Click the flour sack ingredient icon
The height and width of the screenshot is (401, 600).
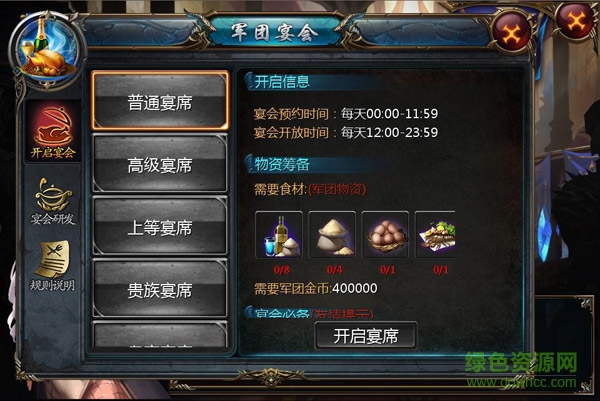point(332,235)
